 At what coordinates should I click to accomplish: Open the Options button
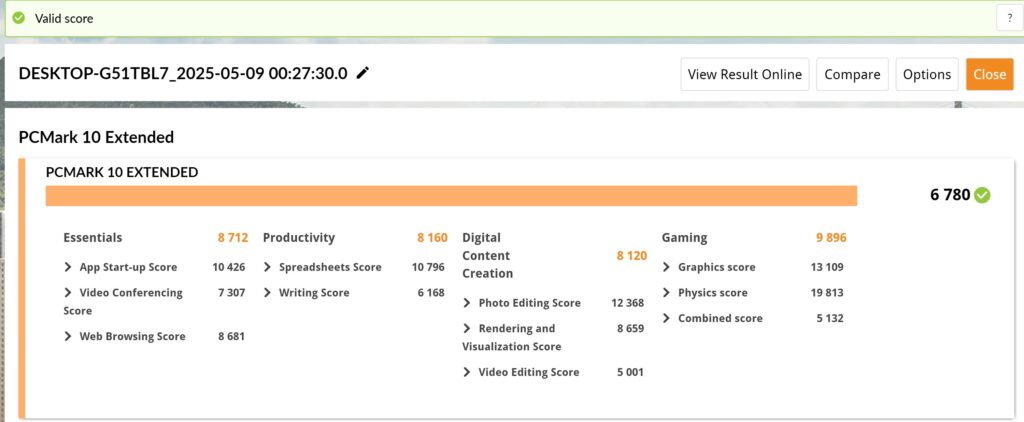click(927, 74)
